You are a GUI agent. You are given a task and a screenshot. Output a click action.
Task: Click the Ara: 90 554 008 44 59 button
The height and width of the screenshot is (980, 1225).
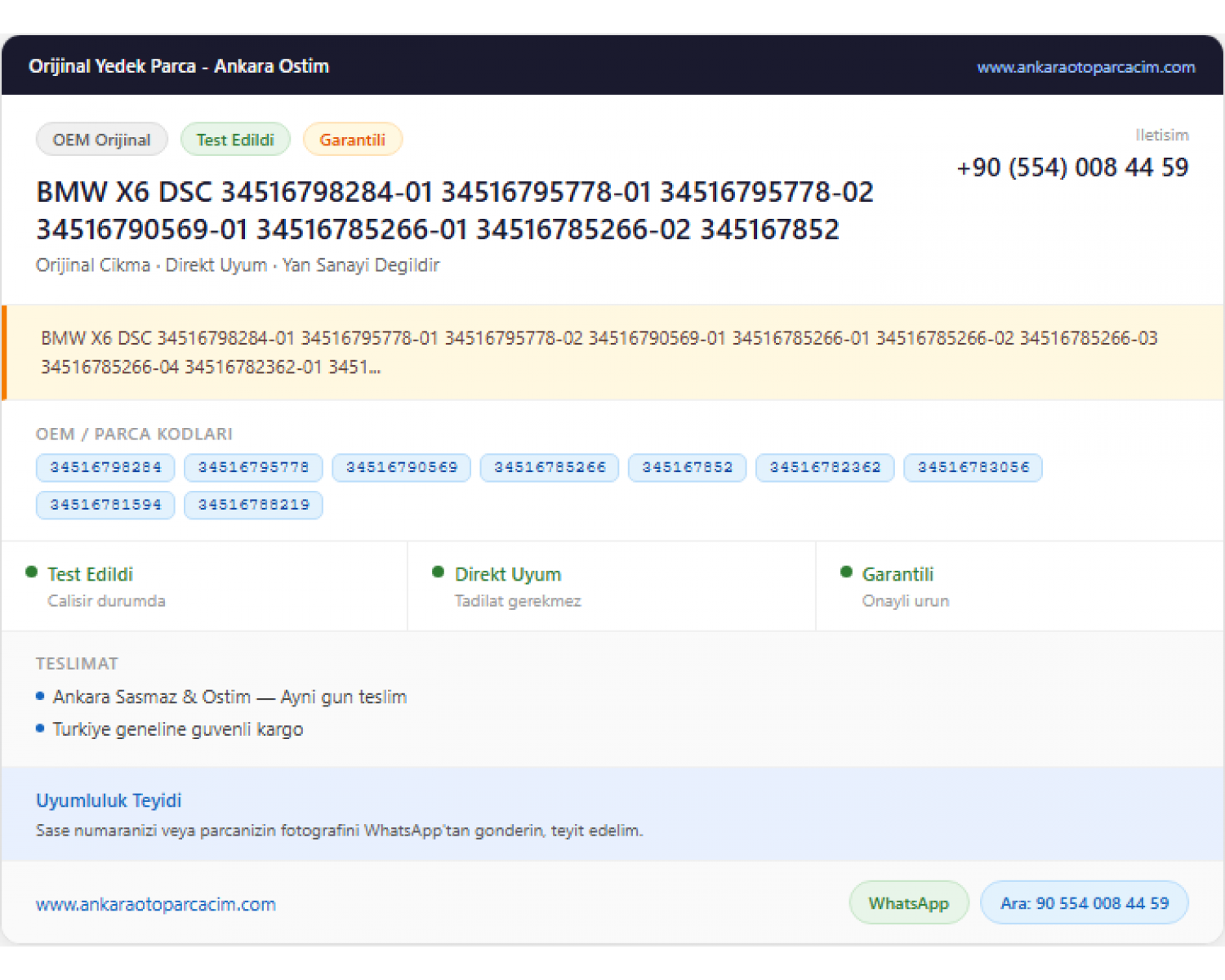pos(1085,903)
